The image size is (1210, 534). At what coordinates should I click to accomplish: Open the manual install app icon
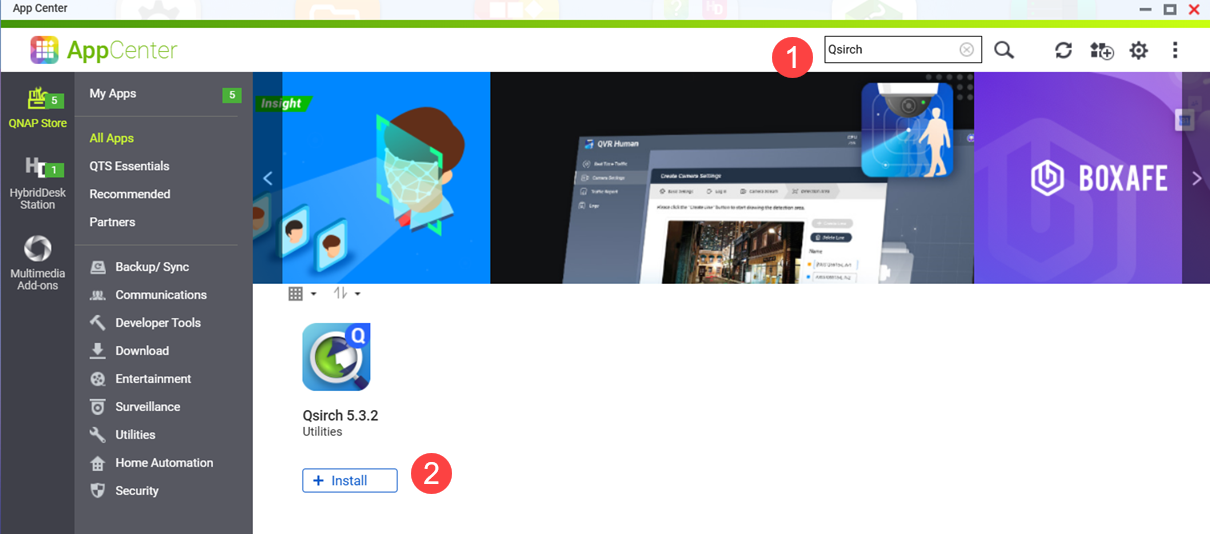tap(1101, 50)
